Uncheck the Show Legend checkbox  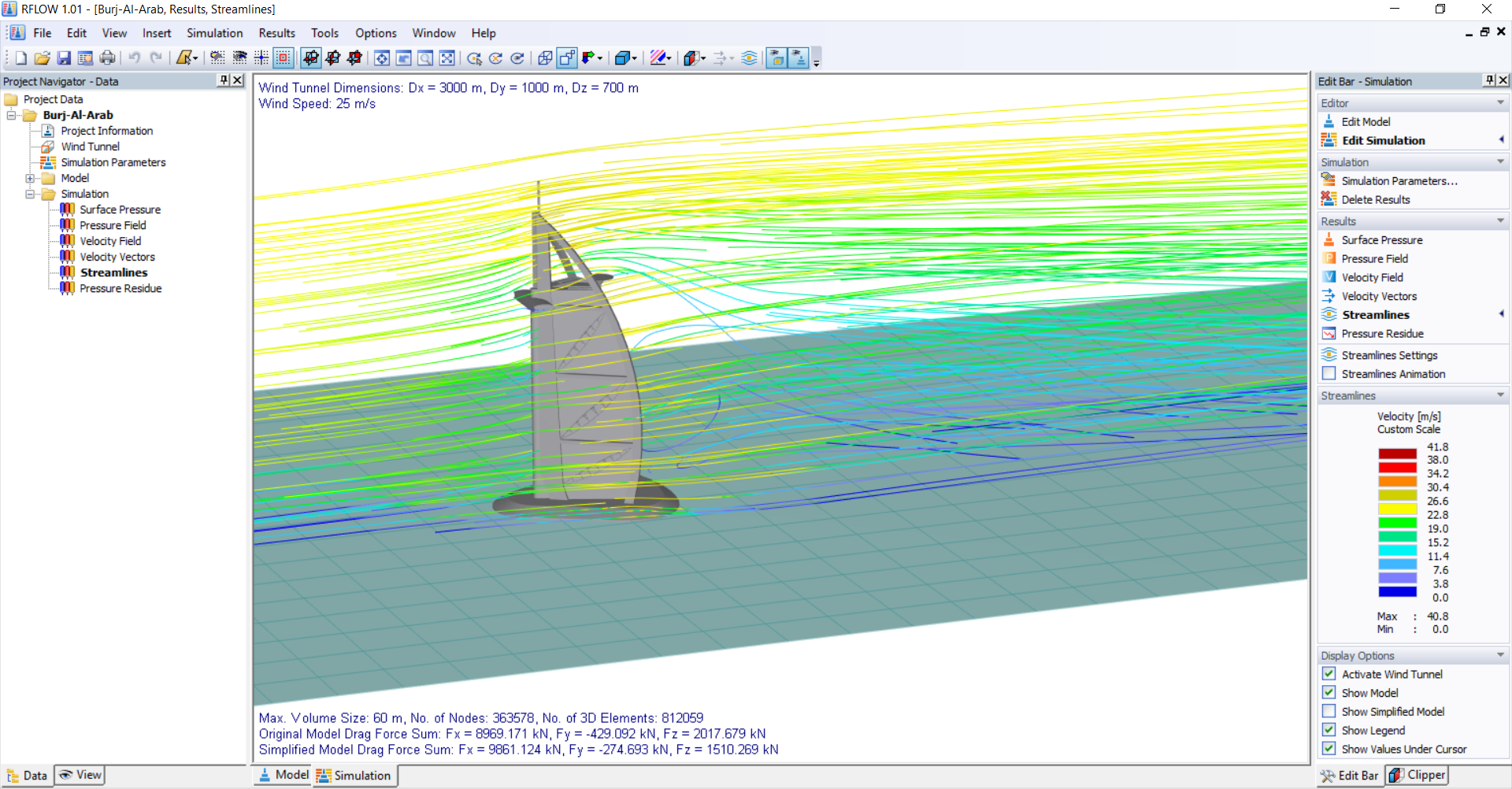[x=1329, y=730]
